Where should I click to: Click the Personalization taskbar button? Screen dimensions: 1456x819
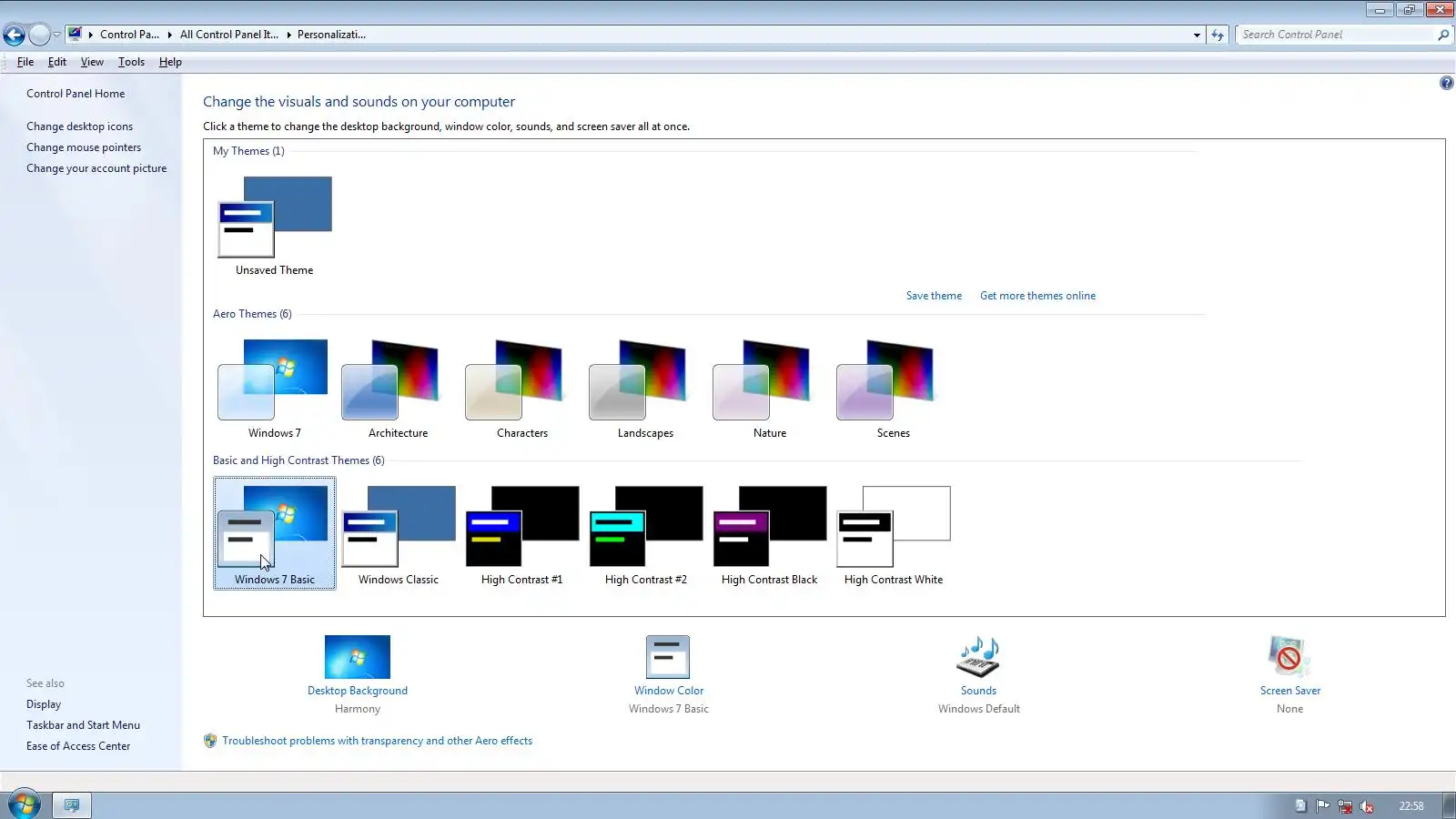[71, 805]
